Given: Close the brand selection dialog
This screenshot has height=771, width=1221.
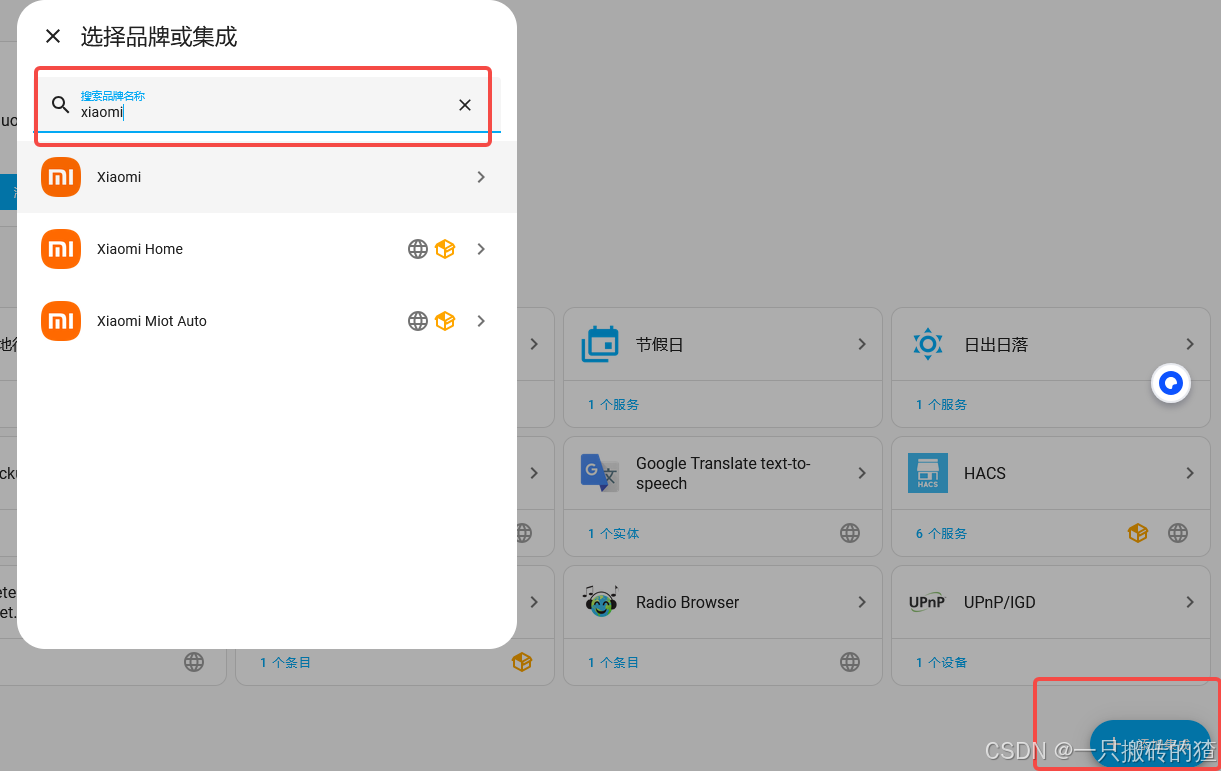Looking at the screenshot, I should pyautogui.click(x=53, y=37).
